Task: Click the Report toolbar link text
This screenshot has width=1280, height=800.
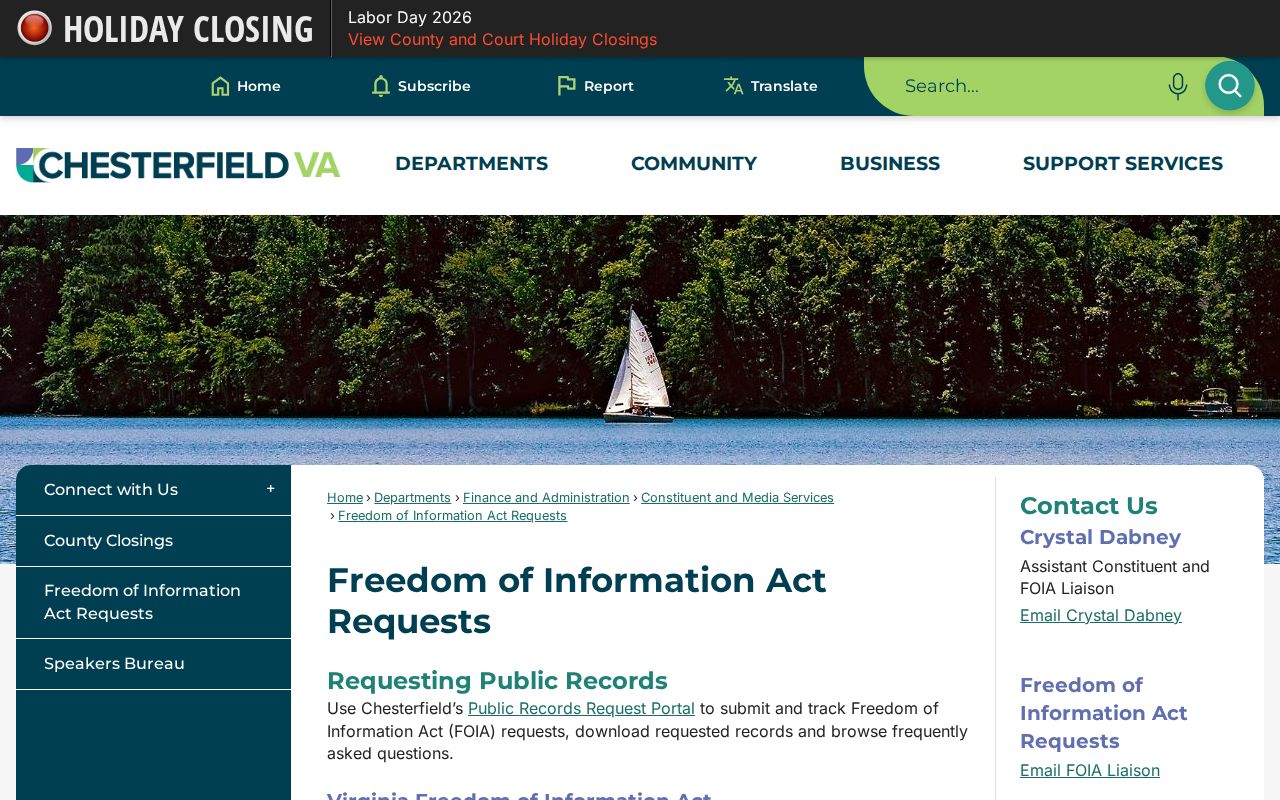Action: [609, 86]
